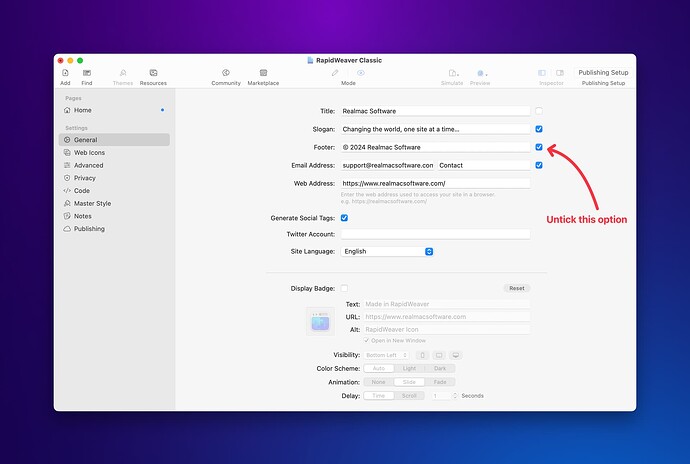This screenshot has height=464, width=690.
Task: Open Advanced settings
Action: [114, 165]
